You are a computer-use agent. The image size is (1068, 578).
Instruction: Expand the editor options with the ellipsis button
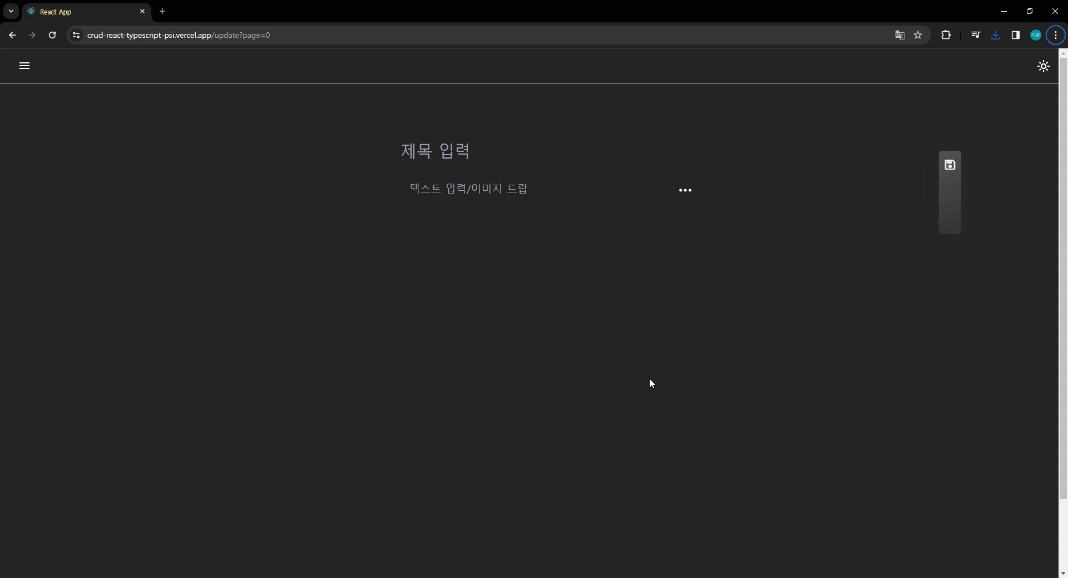click(685, 190)
